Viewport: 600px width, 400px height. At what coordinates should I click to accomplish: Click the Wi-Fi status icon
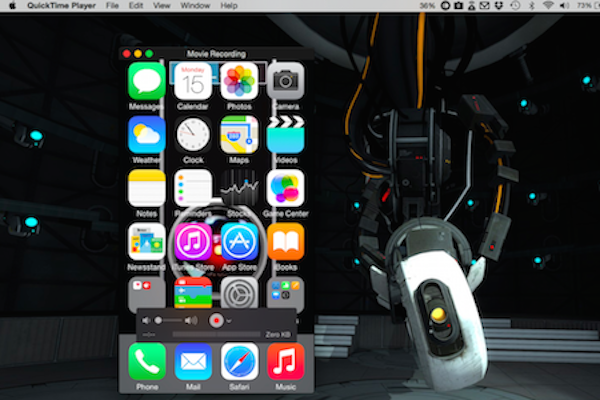coord(548,6)
